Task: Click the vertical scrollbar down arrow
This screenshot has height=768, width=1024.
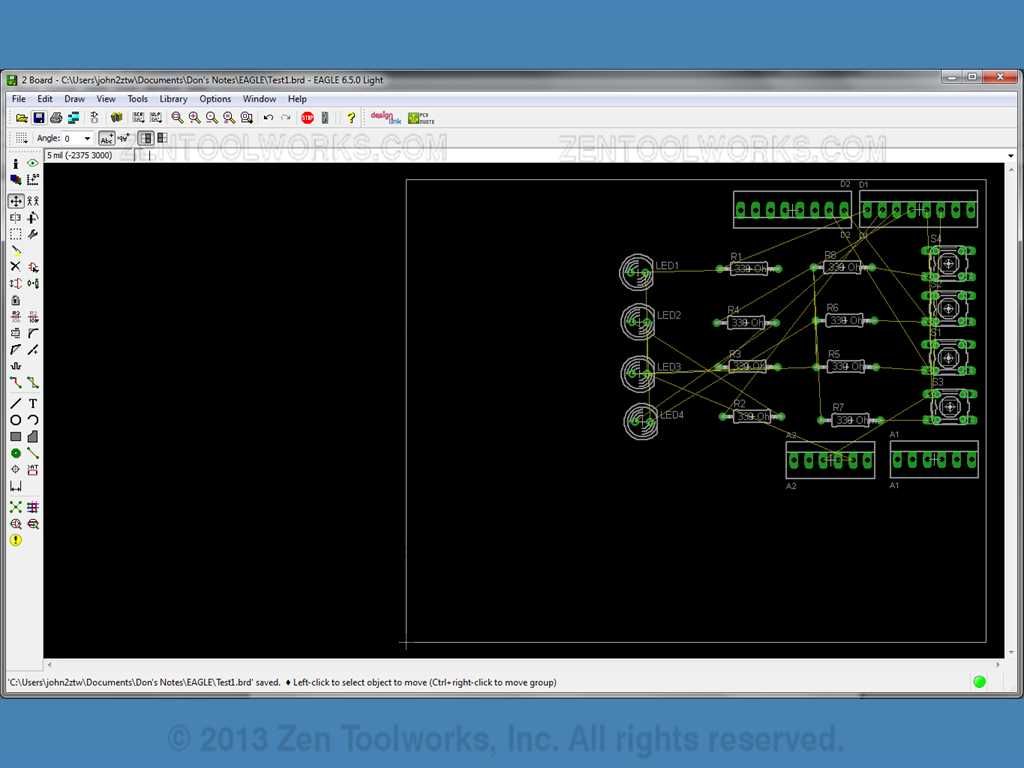Action: pyautogui.click(x=1011, y=652)
